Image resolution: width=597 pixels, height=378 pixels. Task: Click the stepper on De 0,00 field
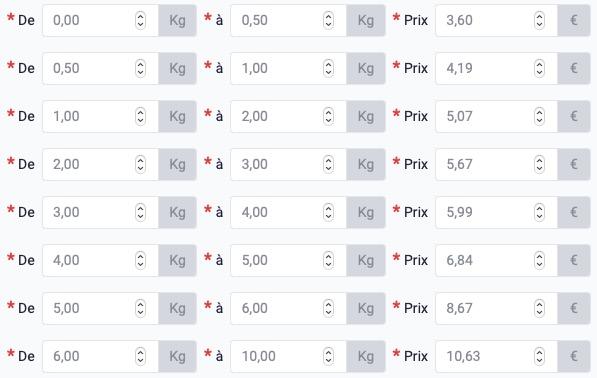pyautogui.click(x=140, y=20)
